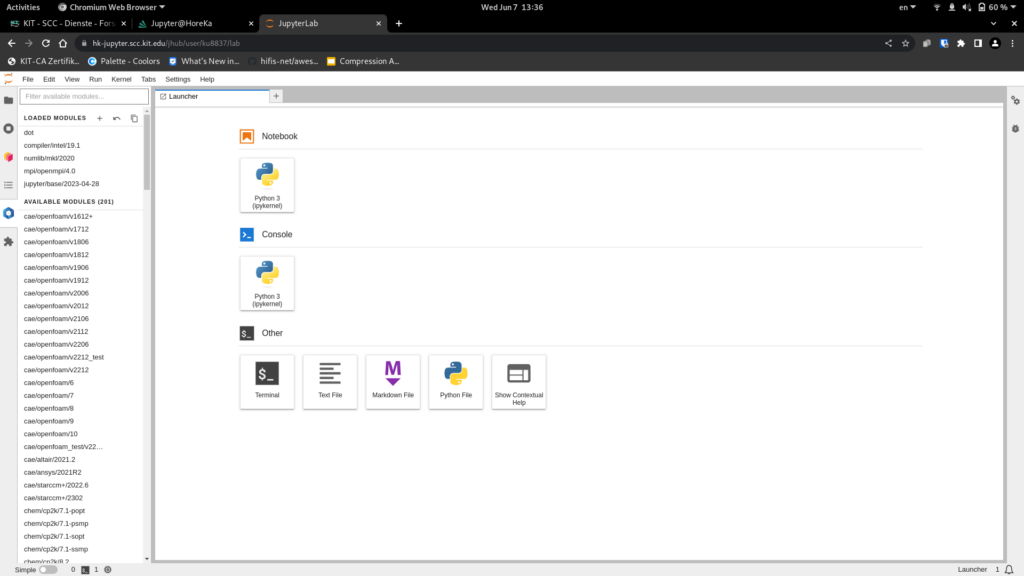The image size is (1024, 576).
Task: Toggle the Chromium side panel button
Action: coord(978,43)
